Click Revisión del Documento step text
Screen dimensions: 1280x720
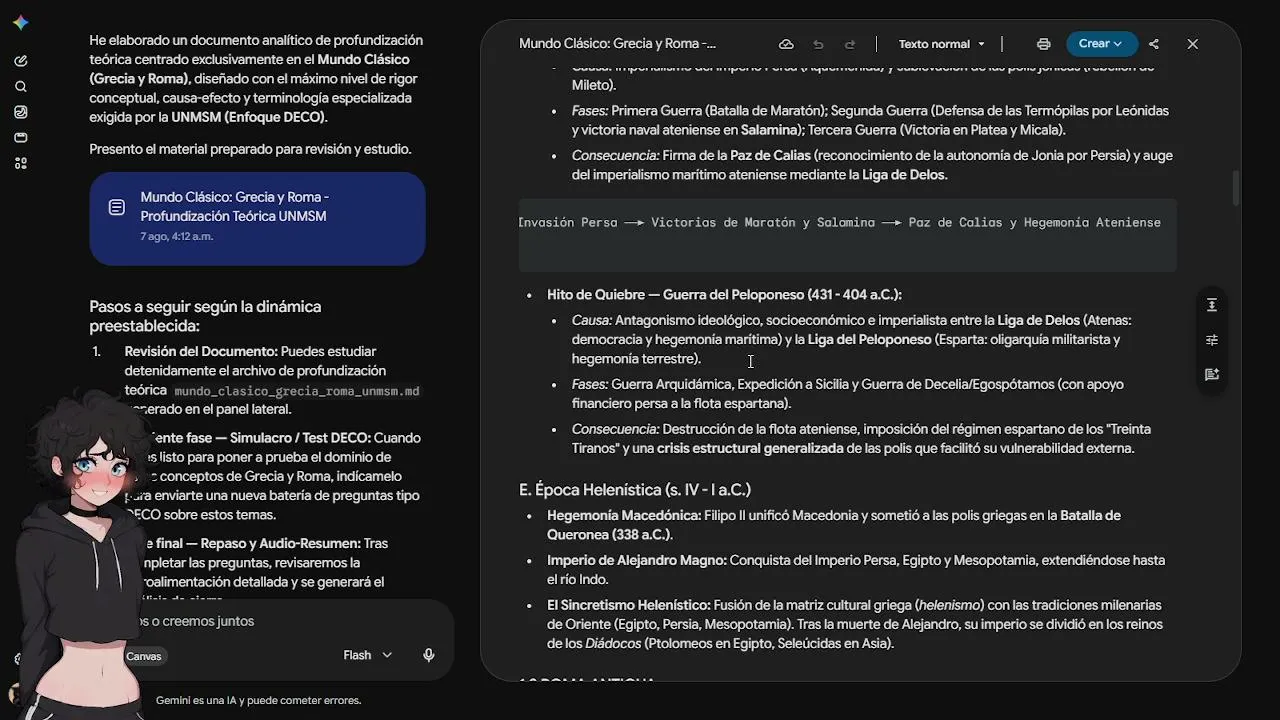click(x=201, y=352)
